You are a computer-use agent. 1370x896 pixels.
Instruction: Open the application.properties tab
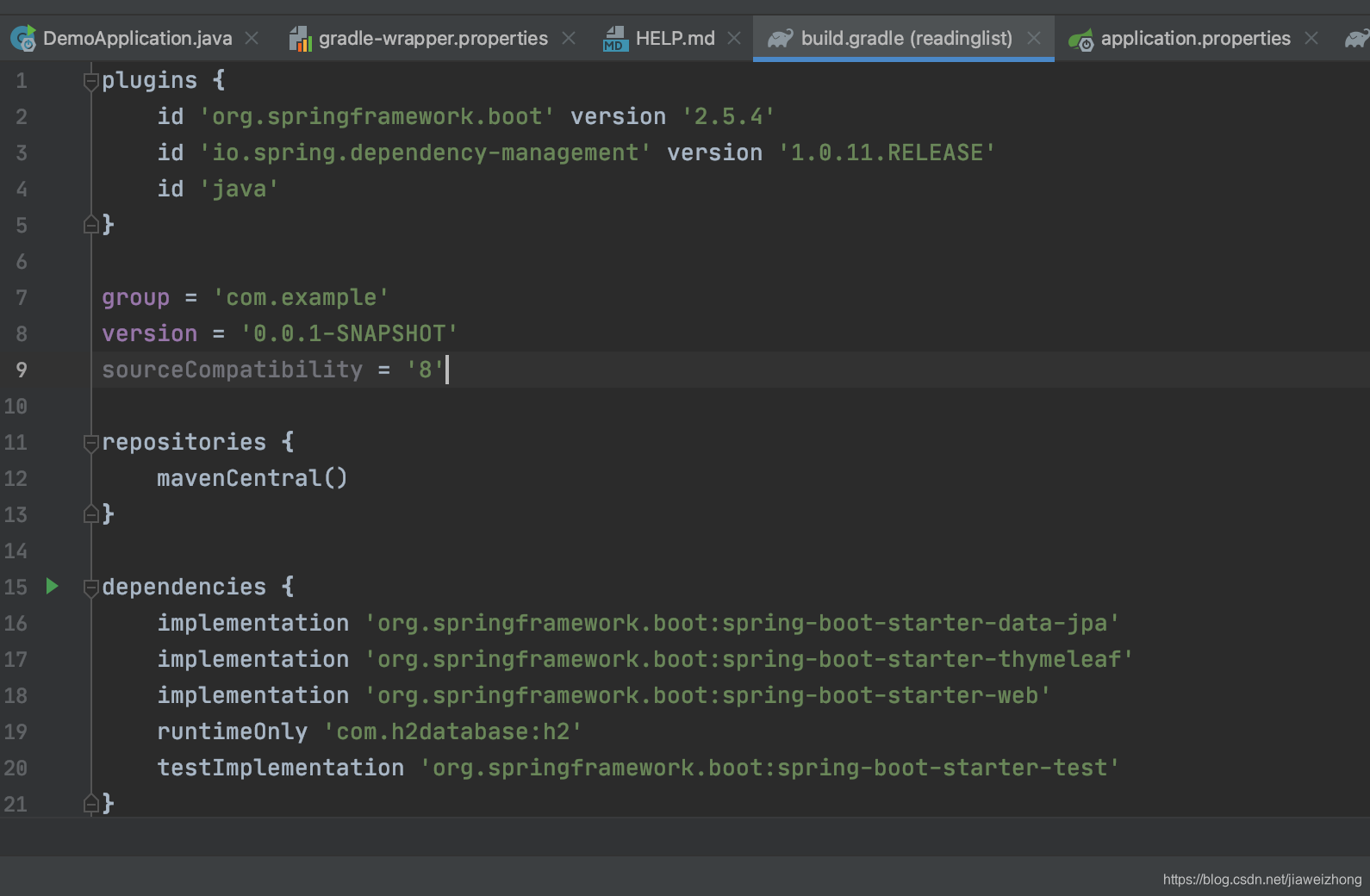pyautogui.click(x=1195, y=39)
